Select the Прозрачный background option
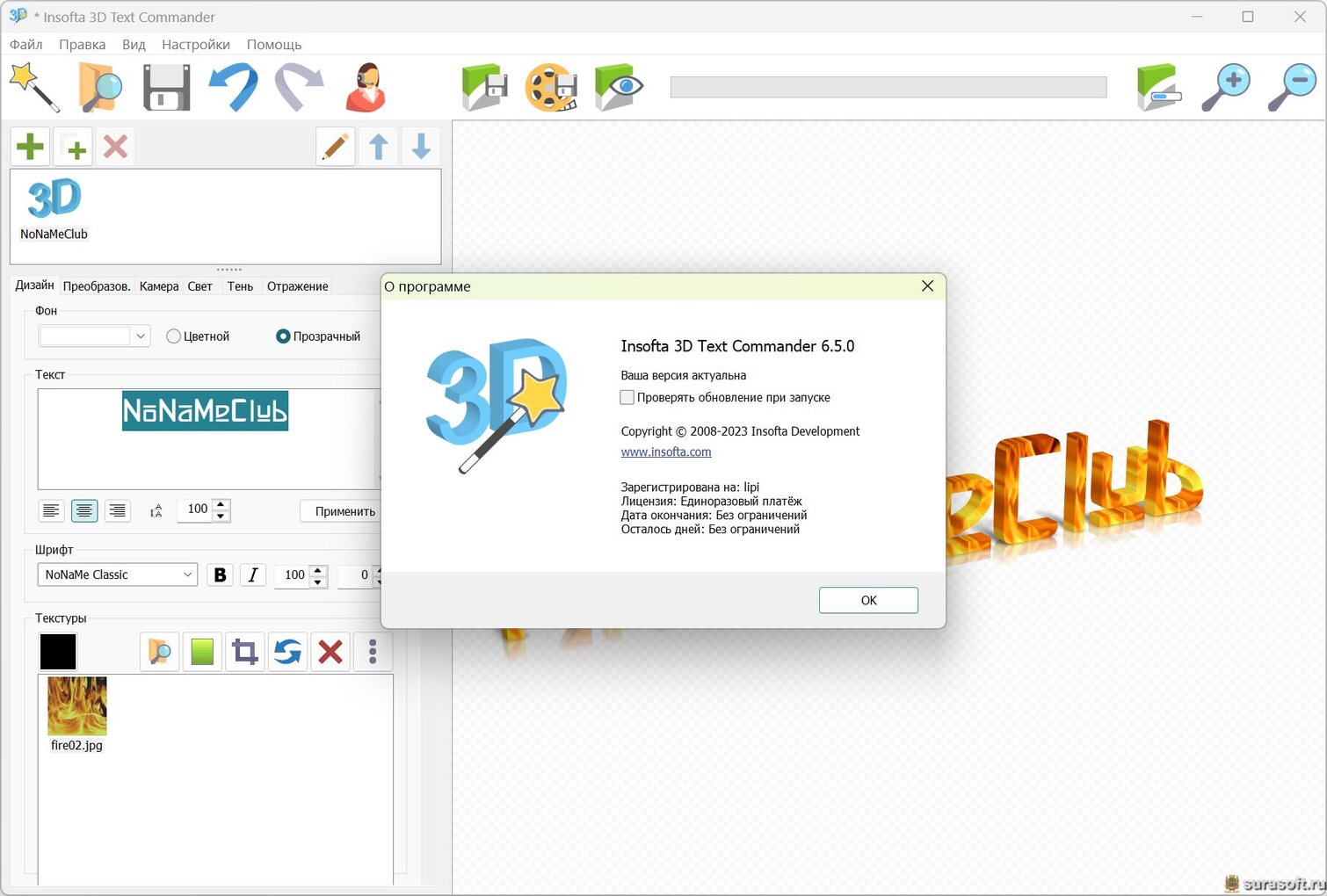 [318, 336]
